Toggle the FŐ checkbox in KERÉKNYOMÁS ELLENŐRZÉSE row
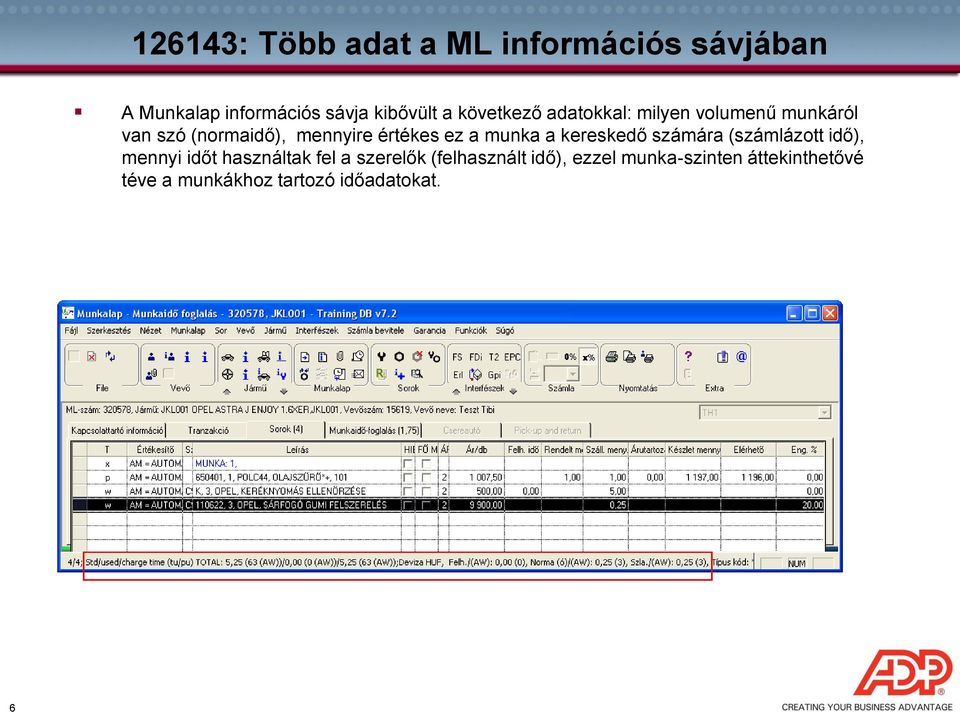960x712 pixels. (x=426, y=491)
